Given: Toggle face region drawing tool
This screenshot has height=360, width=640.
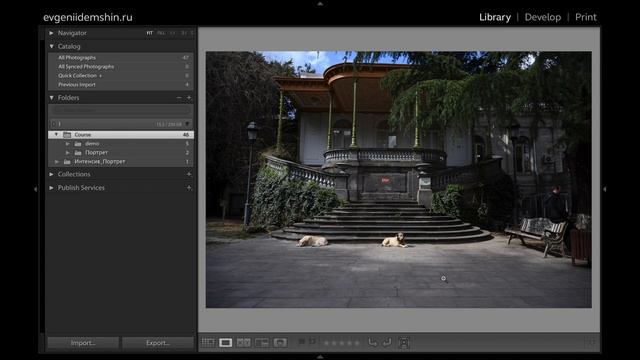Looking at the screenshot, I should coord(404,343).
